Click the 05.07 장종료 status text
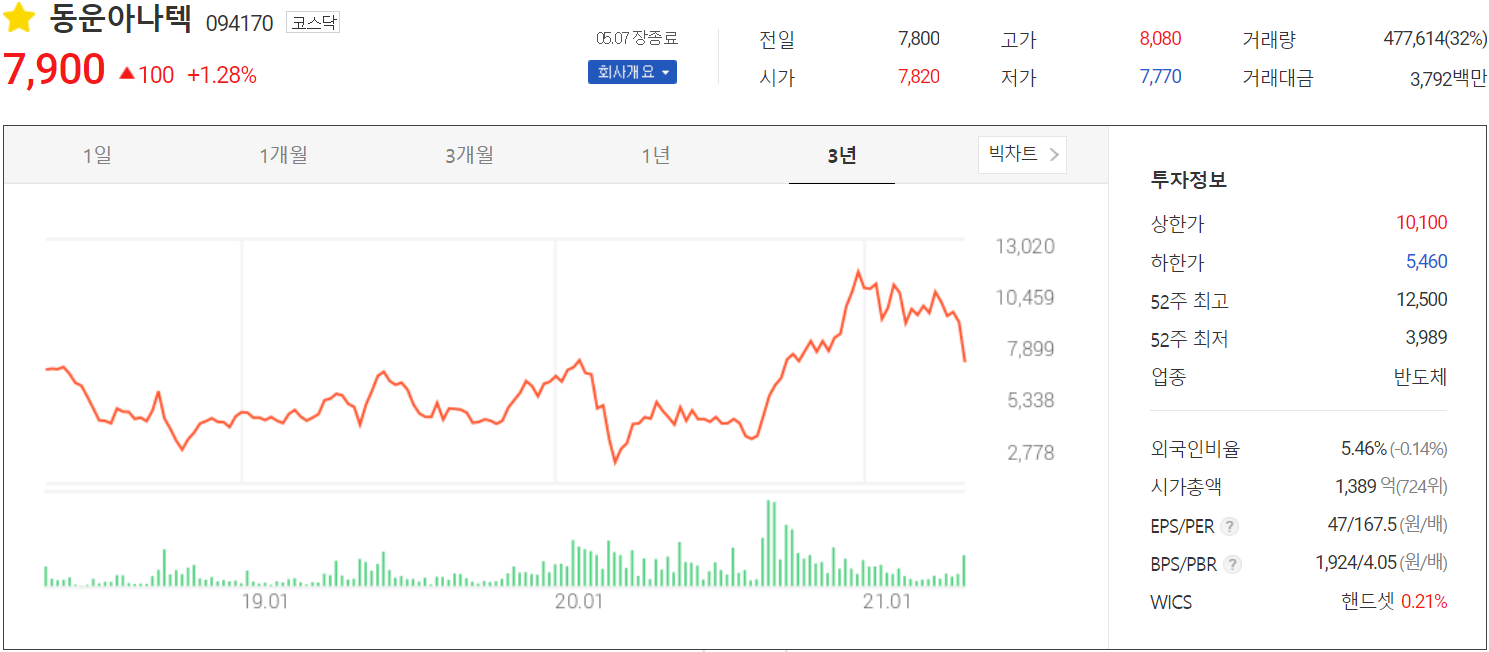Viewport: 1489px width, 652px height. tap(637, 39)
